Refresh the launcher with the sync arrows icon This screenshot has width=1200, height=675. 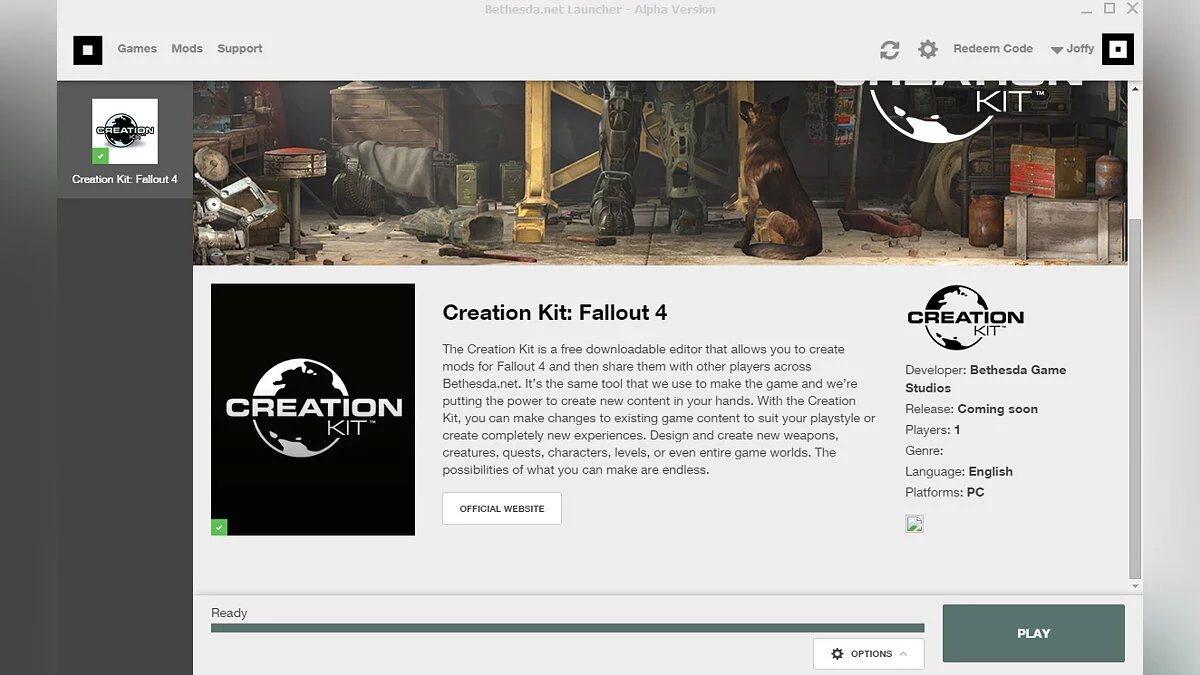(889, 49)
